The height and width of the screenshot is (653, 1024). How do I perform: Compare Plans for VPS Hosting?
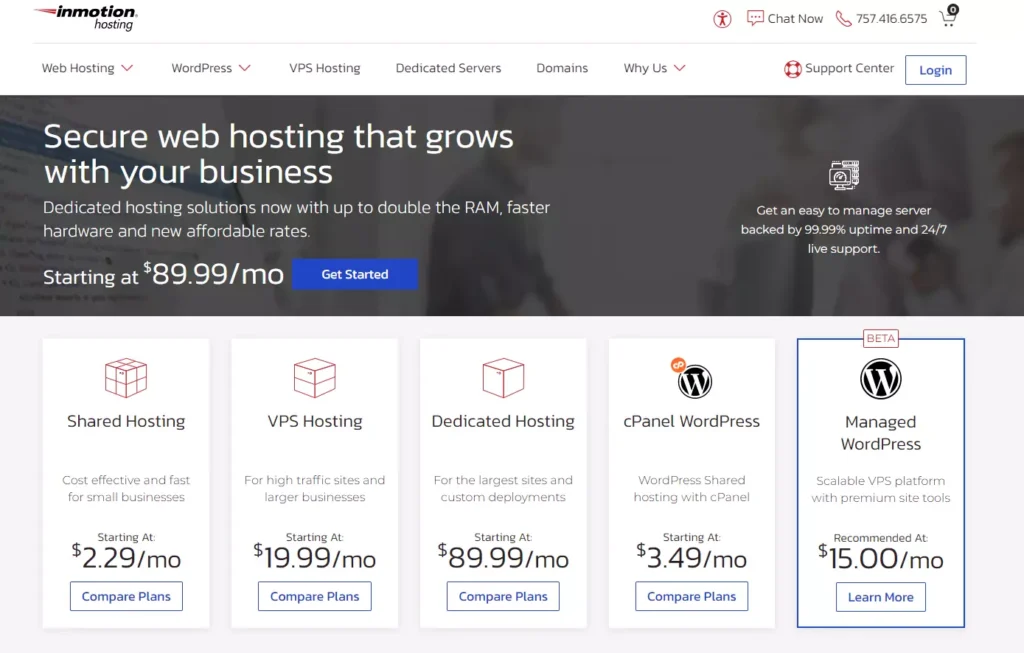[x=315, y=596]
